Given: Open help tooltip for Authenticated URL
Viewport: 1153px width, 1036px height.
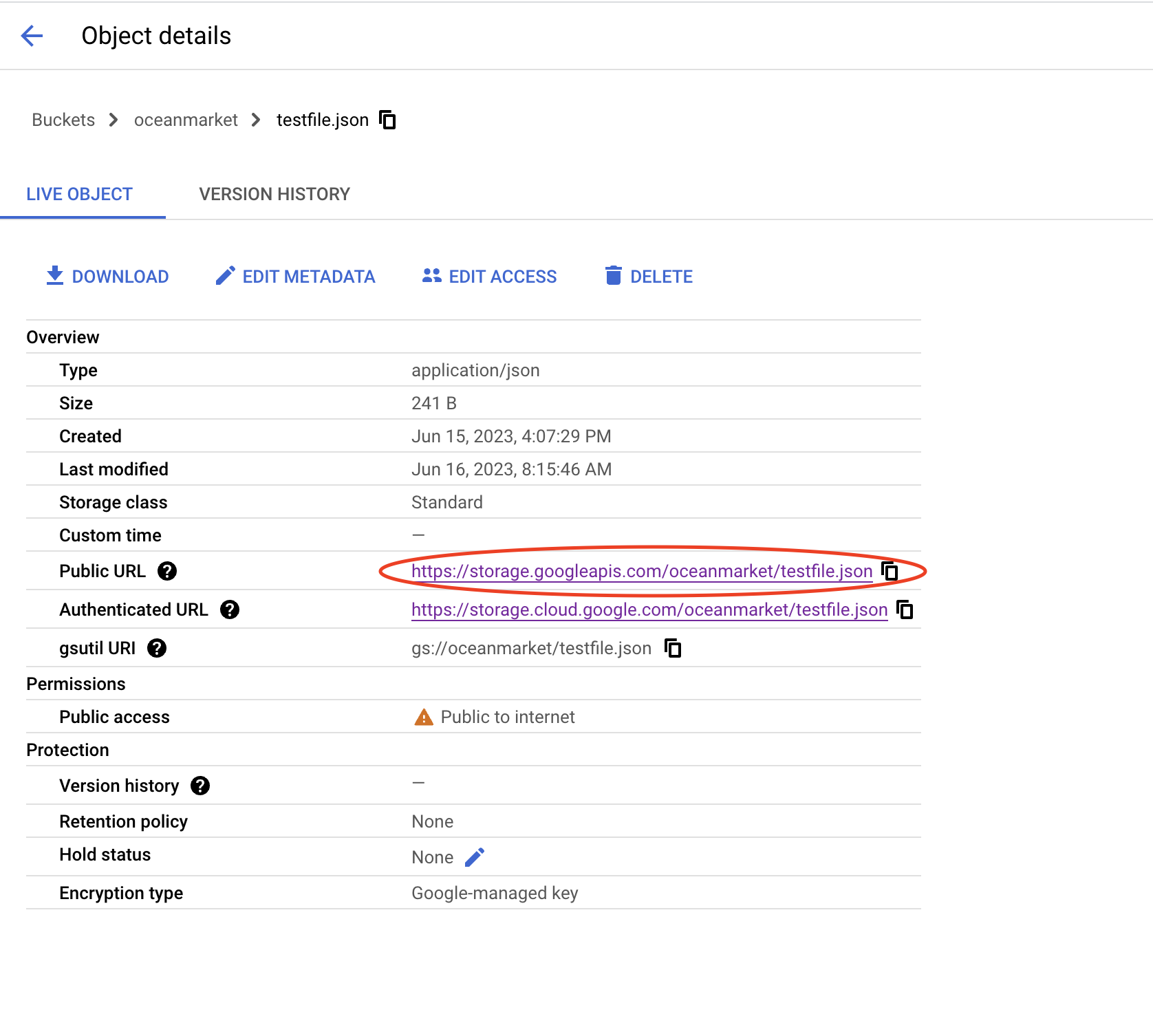Looking at the screenshot, I should [x=230, y=609].
